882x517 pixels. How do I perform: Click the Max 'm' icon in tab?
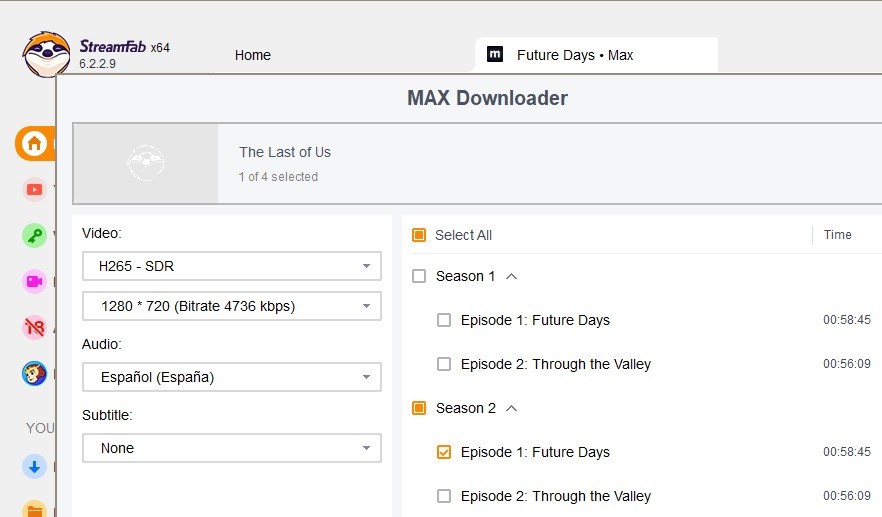click(x=494, y=54)
